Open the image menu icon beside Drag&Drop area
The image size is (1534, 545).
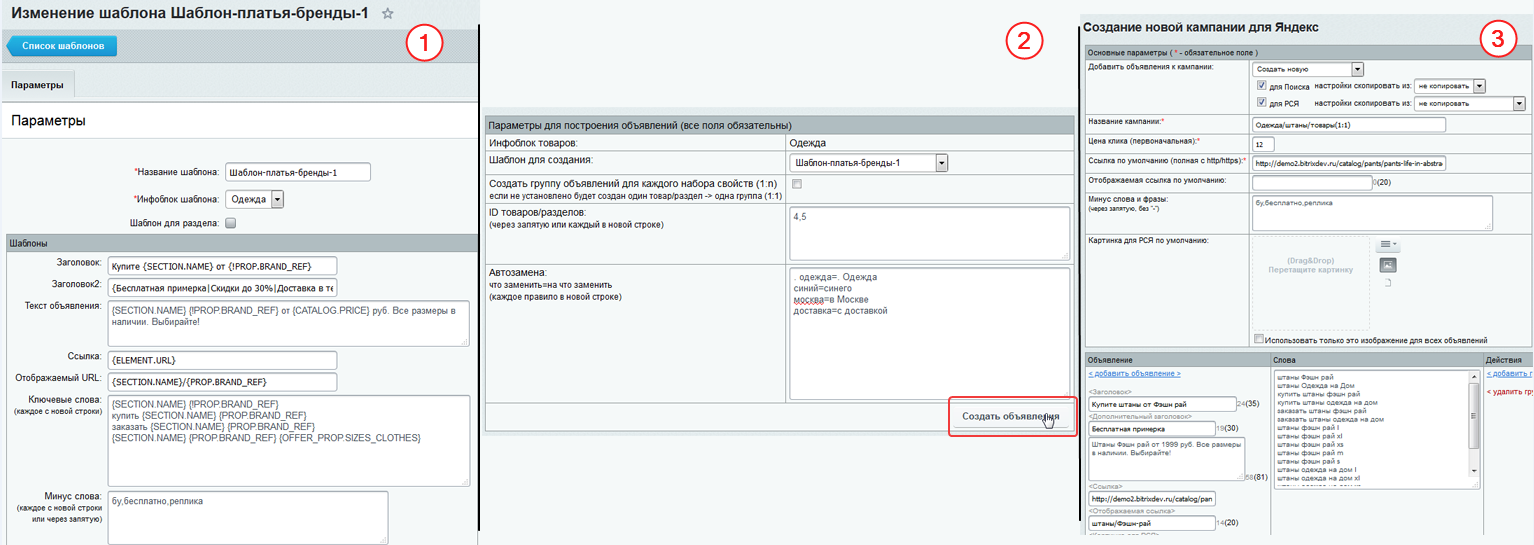tap(1388, 244)
